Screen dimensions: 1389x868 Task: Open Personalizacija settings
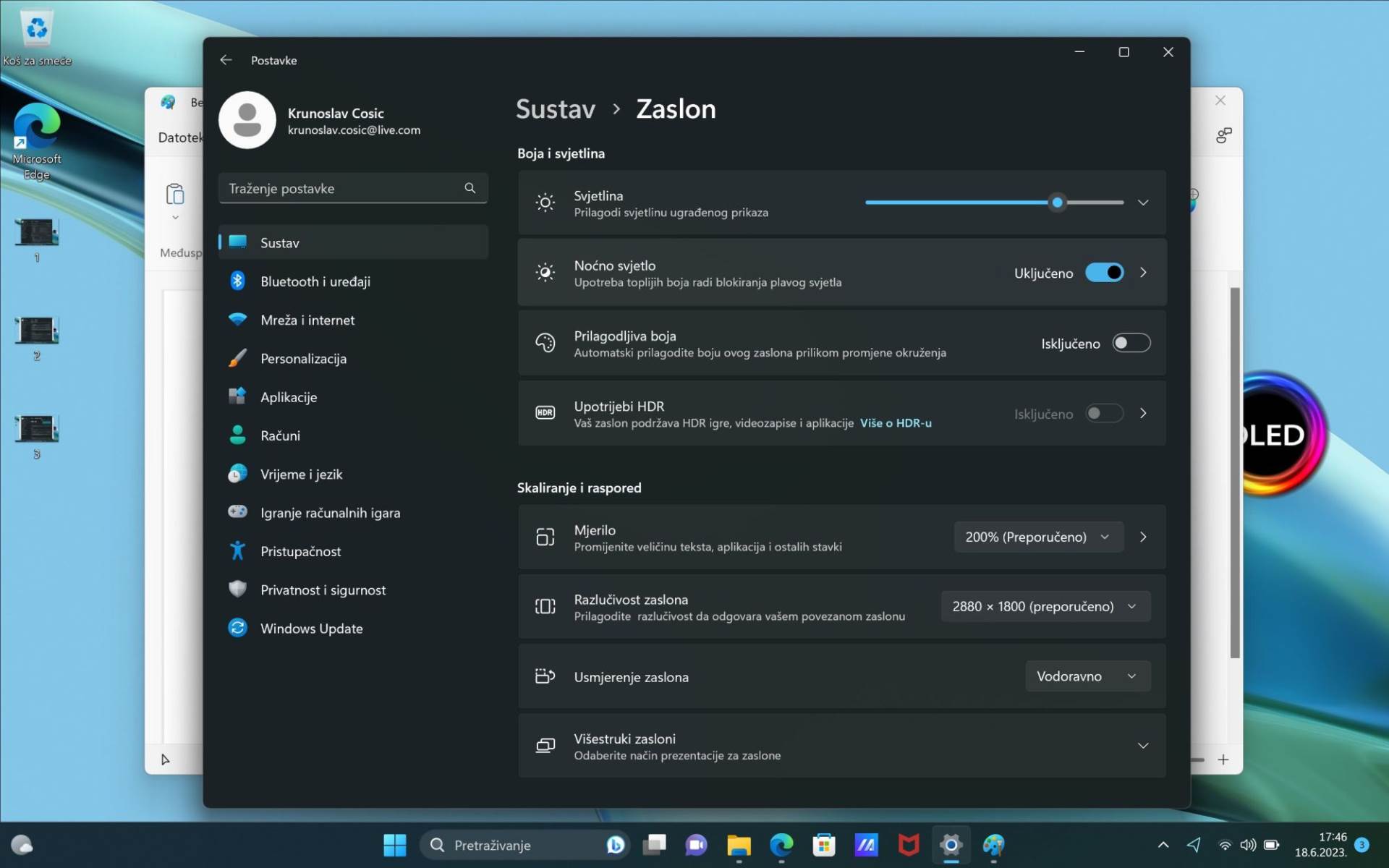(x=303, y=358)
